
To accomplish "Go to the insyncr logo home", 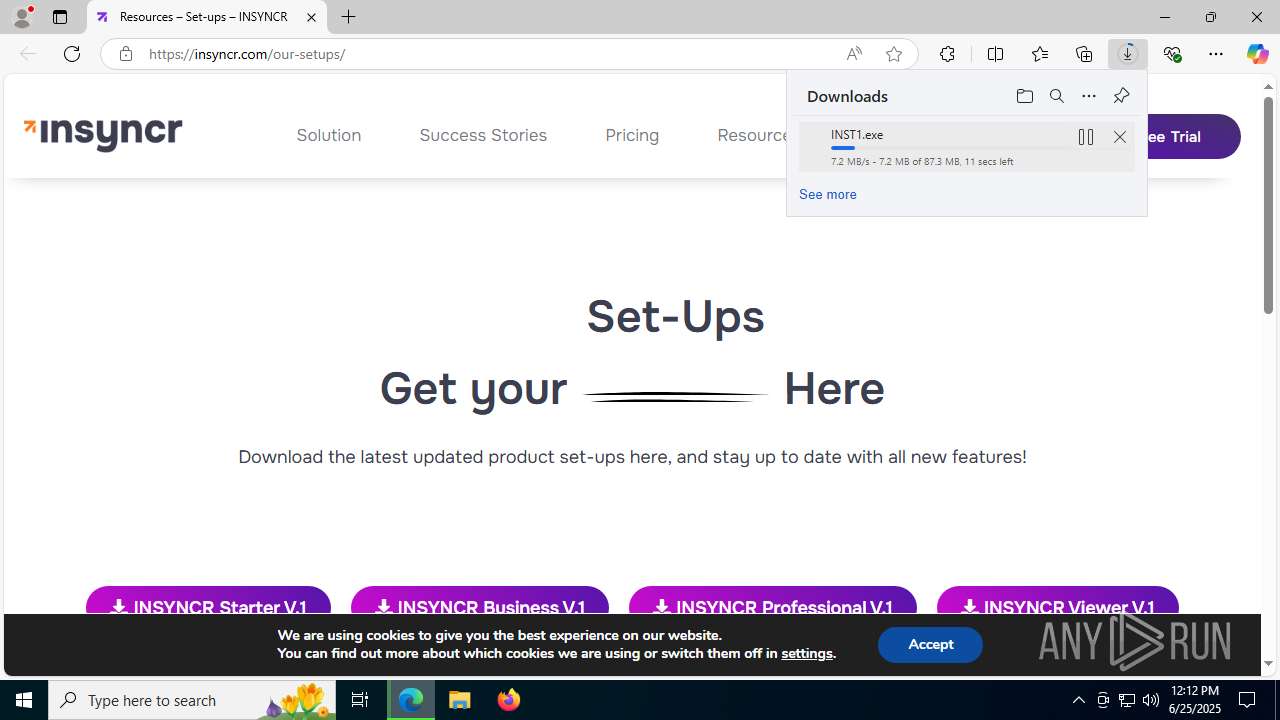I will [103, 134].
